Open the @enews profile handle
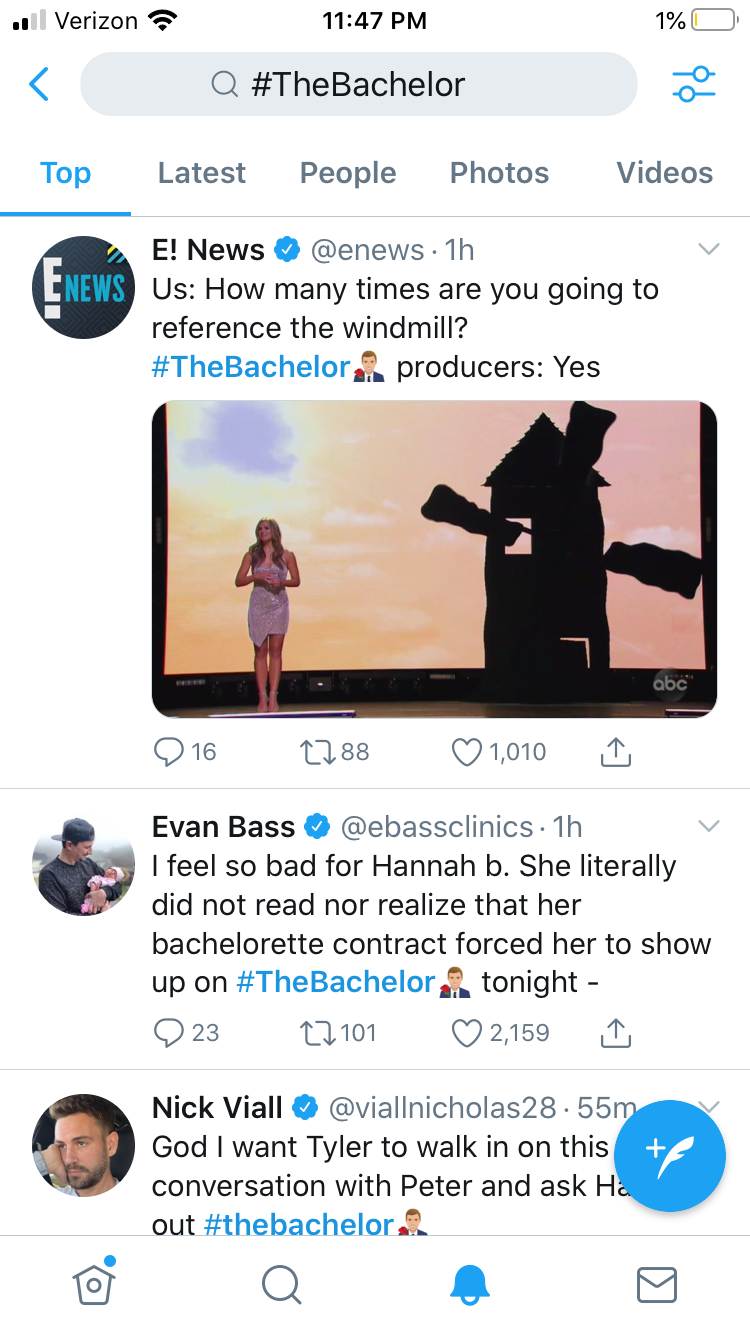 coord(366,250)
